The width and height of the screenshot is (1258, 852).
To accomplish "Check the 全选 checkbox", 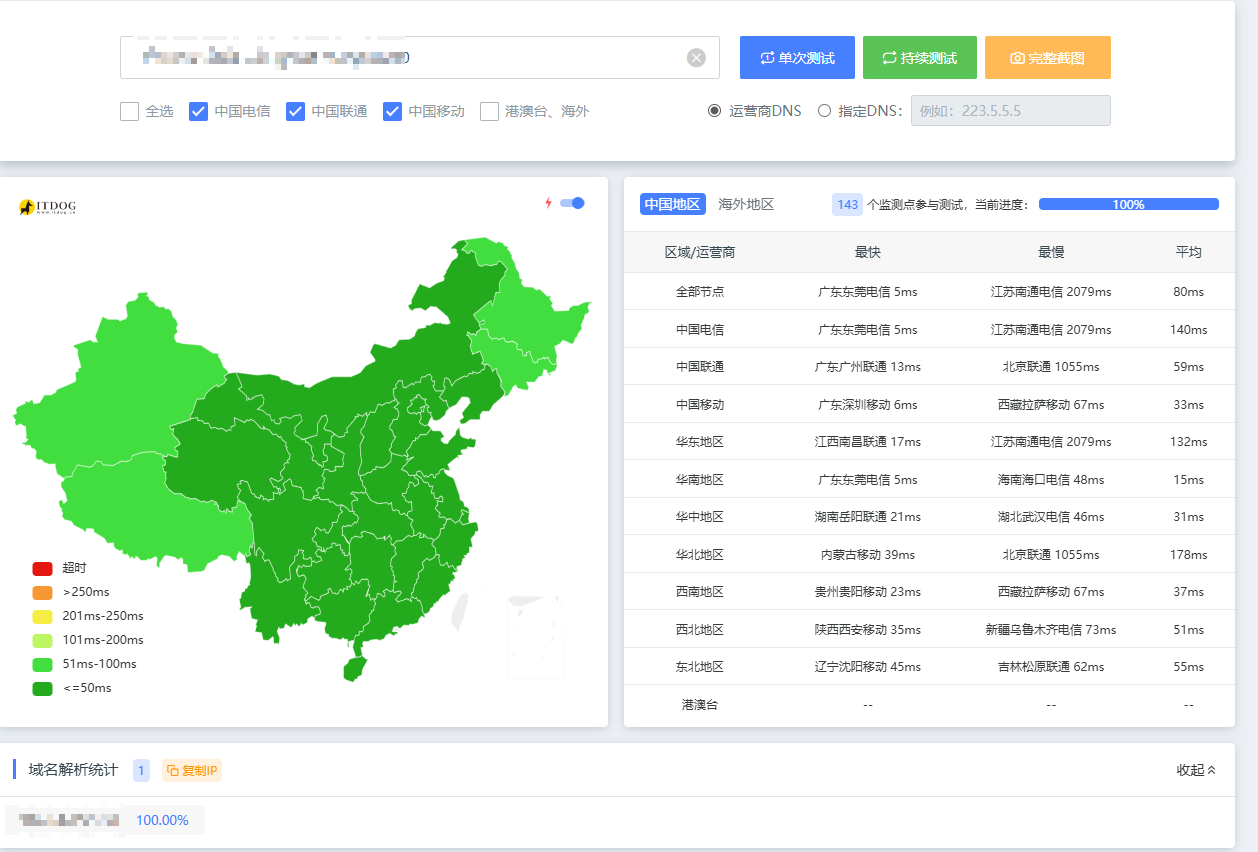I will (x=130, y=111).
